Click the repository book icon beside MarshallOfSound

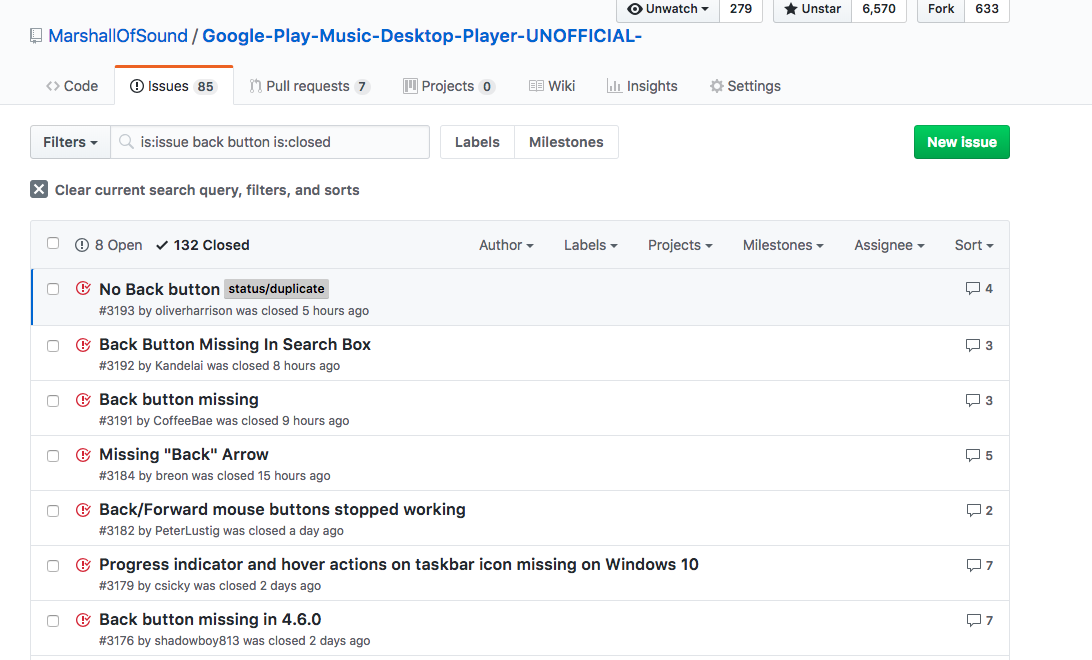tap(36, 36)
